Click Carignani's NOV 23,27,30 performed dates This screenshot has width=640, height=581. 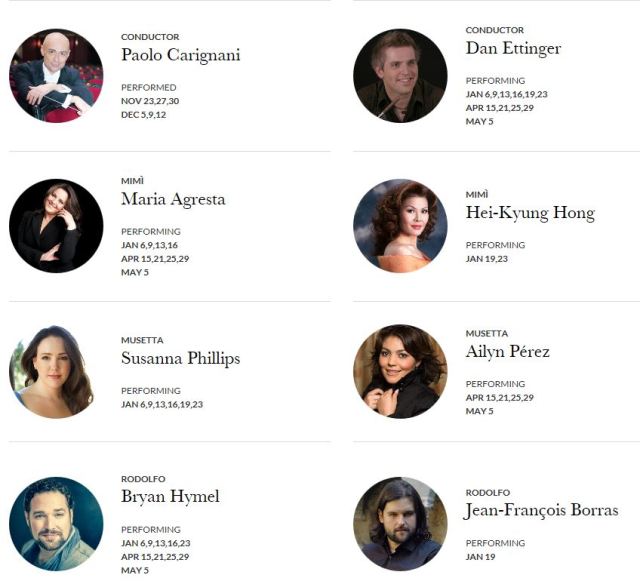(150, 101)
